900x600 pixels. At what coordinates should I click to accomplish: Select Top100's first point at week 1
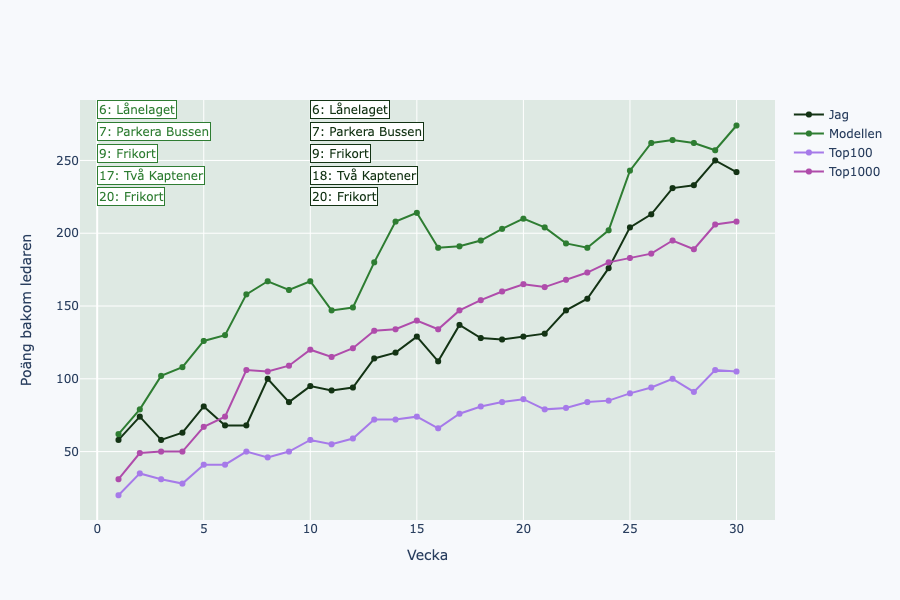point(118,495)
